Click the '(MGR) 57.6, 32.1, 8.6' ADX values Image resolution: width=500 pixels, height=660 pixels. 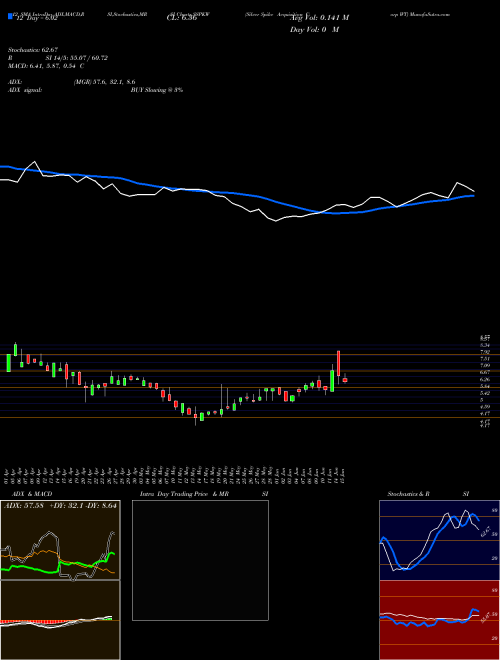pyautogui.click(x=104, y=82)
